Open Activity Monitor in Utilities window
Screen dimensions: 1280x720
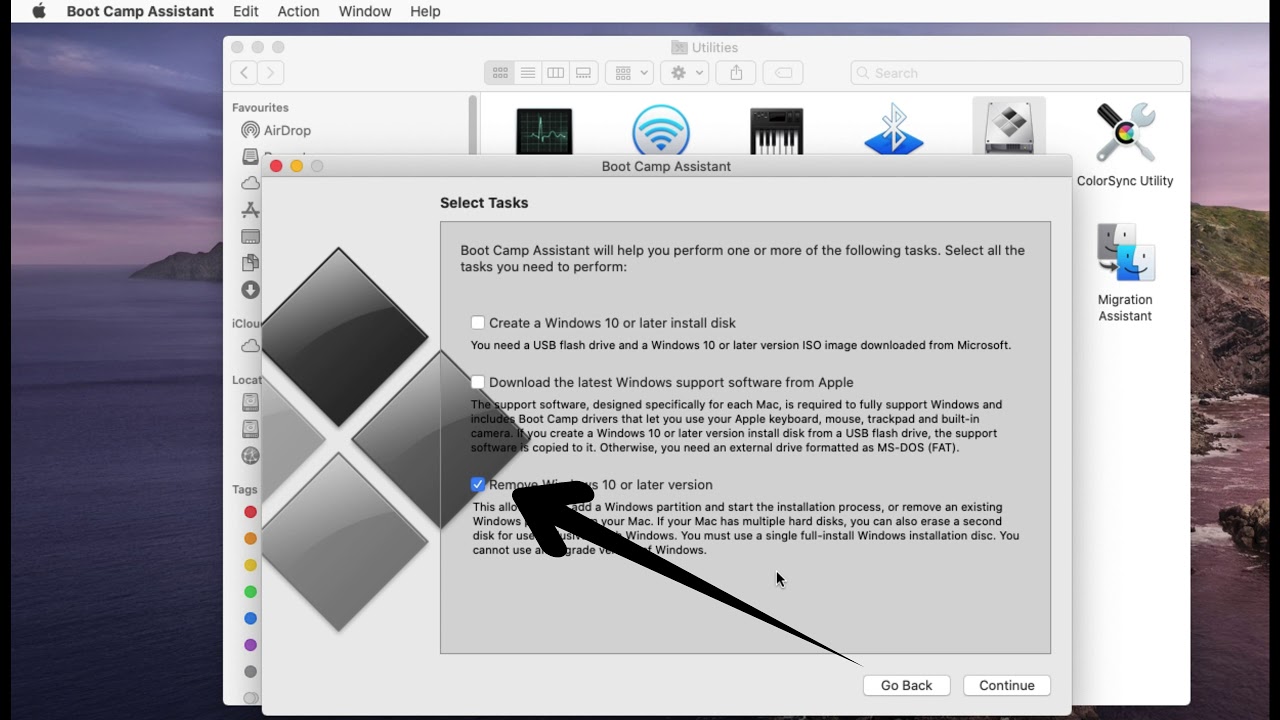click(544, 131)
